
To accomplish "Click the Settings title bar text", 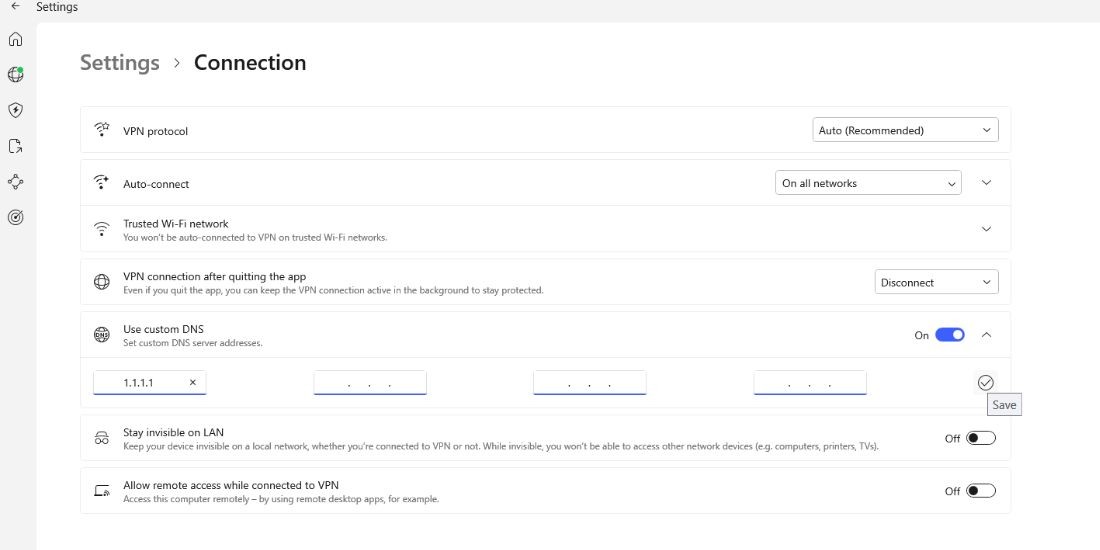I will 58,7.
